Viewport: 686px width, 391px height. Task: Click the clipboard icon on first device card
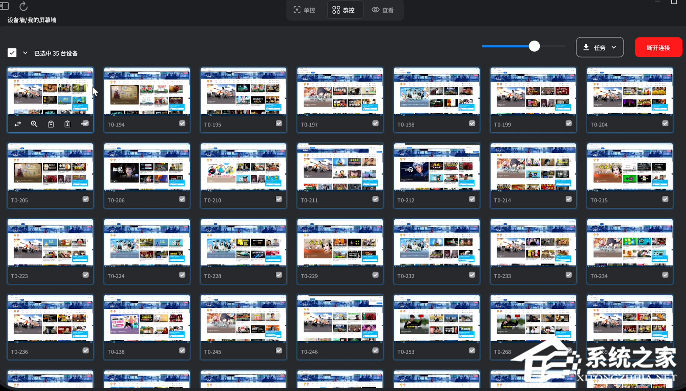[x=51, y=124]
